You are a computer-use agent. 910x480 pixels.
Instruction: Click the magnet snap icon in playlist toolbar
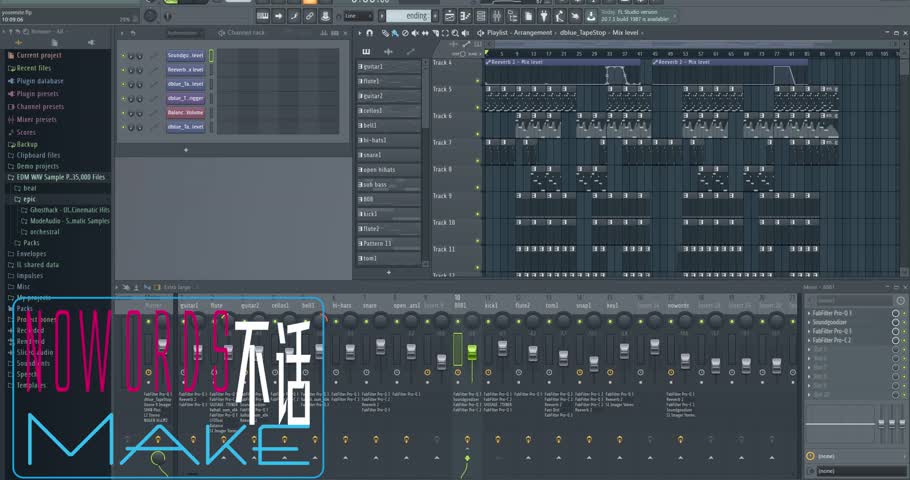[x=370, y=33]
